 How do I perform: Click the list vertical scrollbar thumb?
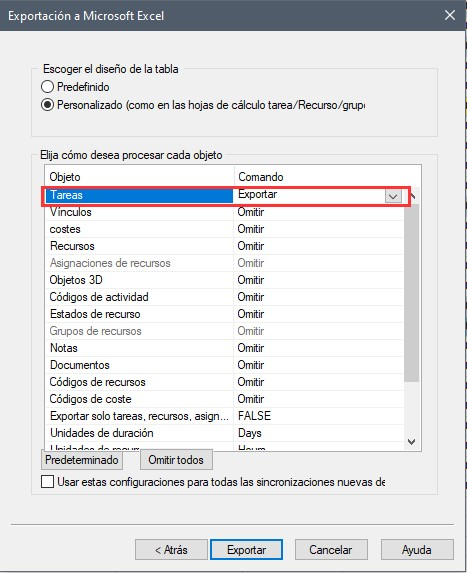411,293
